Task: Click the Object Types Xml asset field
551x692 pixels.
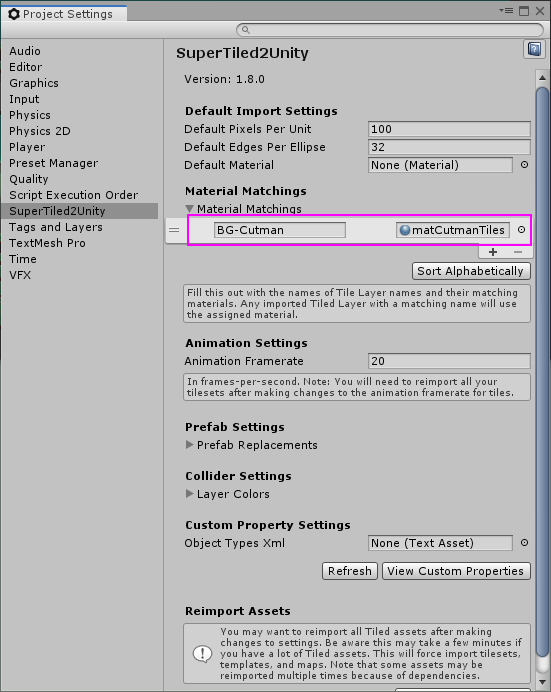Action: (440, 543)
